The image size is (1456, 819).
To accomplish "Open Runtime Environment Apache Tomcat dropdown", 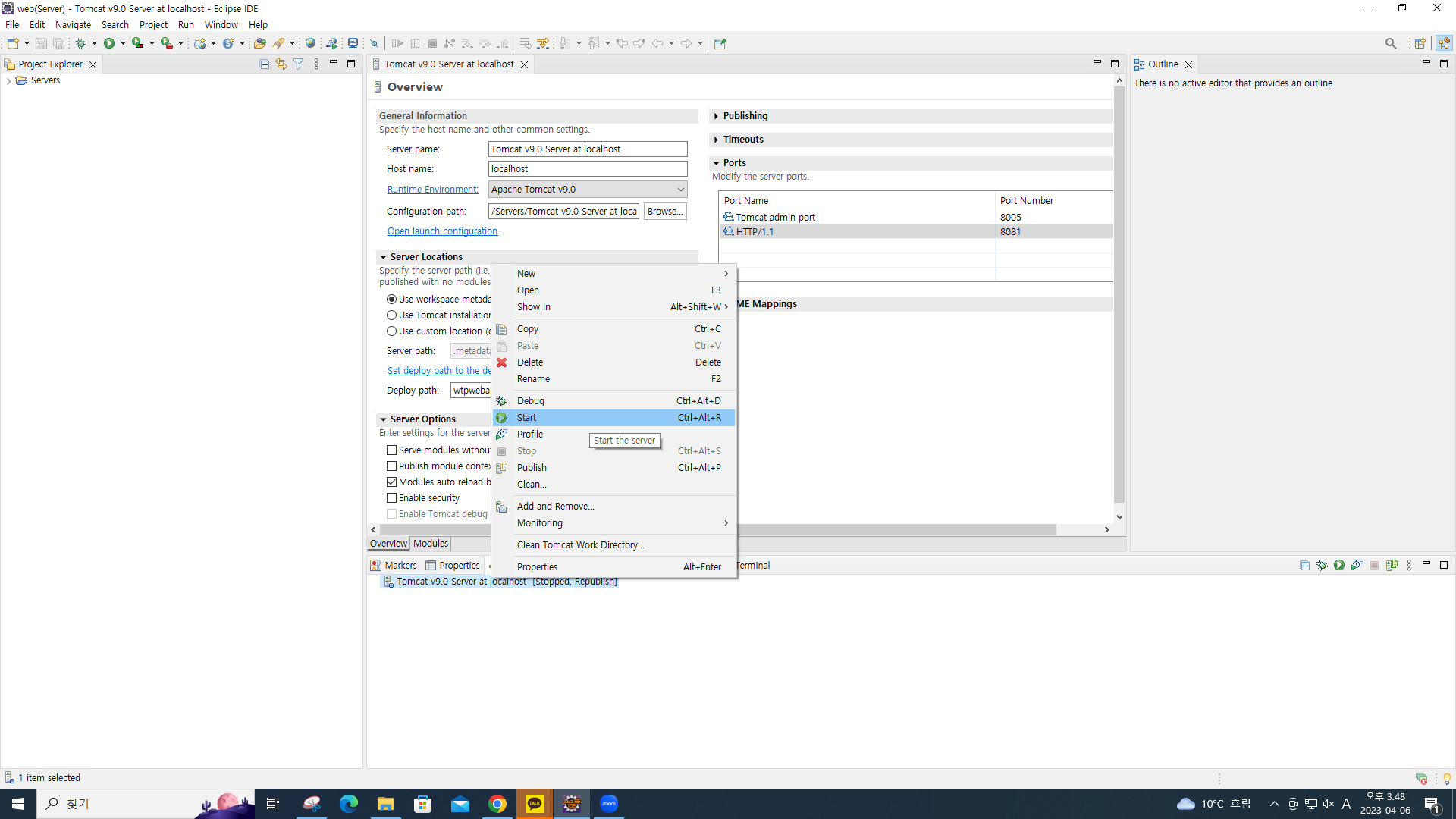I will click(x=588, y=190).
